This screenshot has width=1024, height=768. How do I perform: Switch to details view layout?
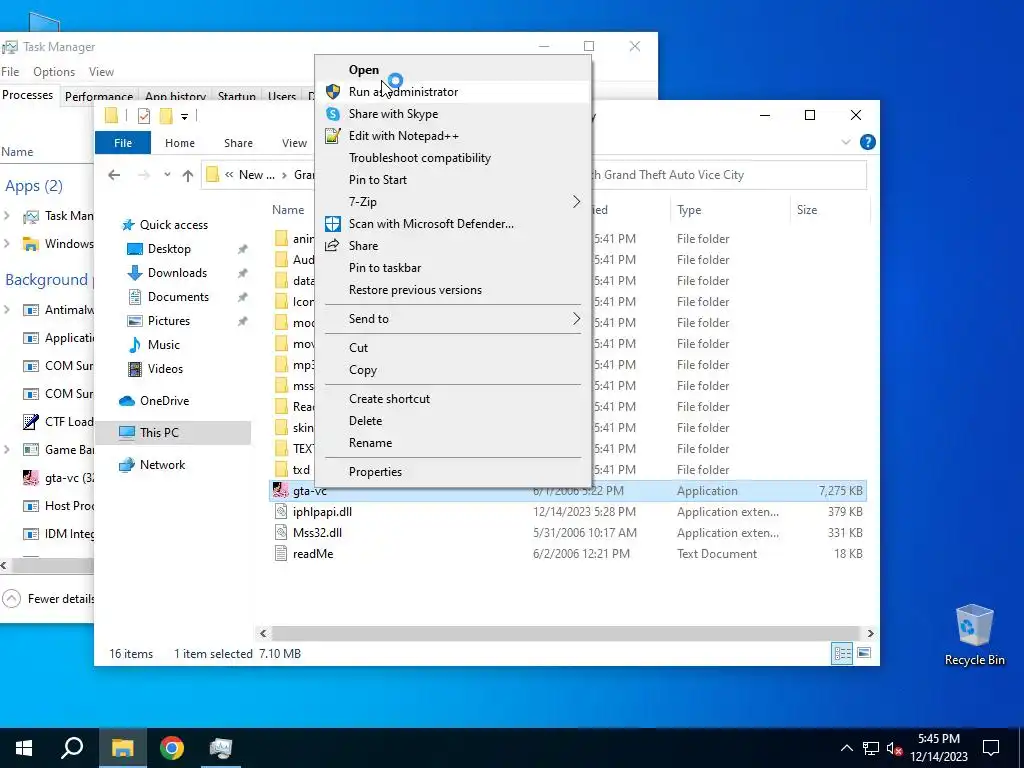click(842, 653)
